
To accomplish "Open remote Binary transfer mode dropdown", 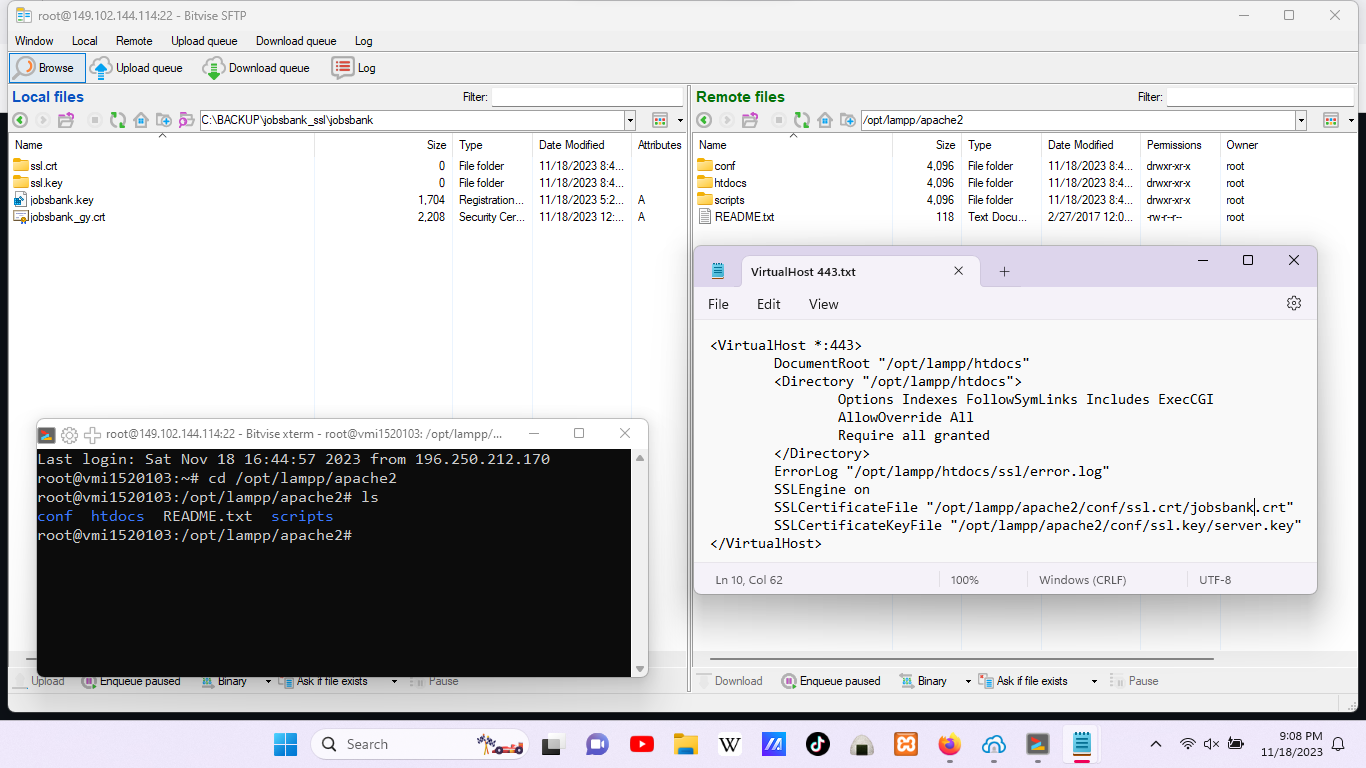I will tap(968, 681).
